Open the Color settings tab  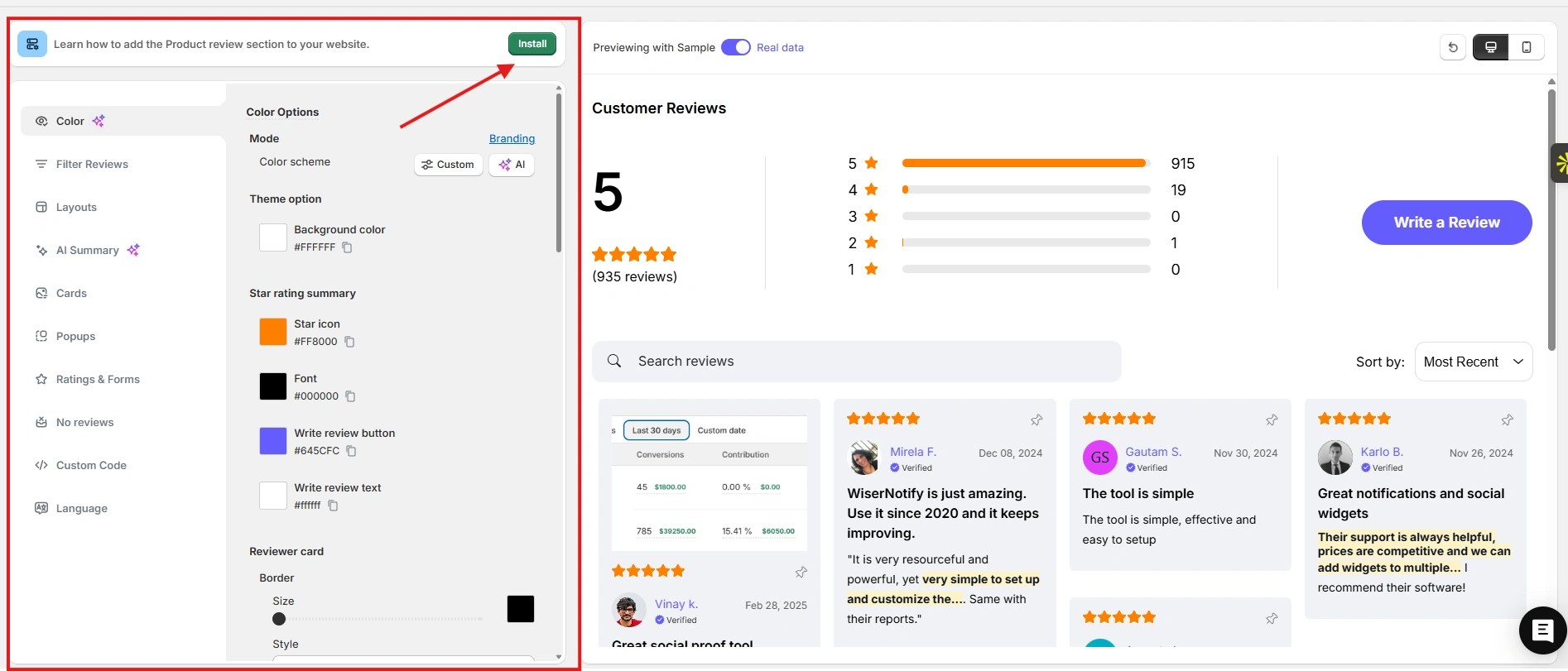point(123,121)
